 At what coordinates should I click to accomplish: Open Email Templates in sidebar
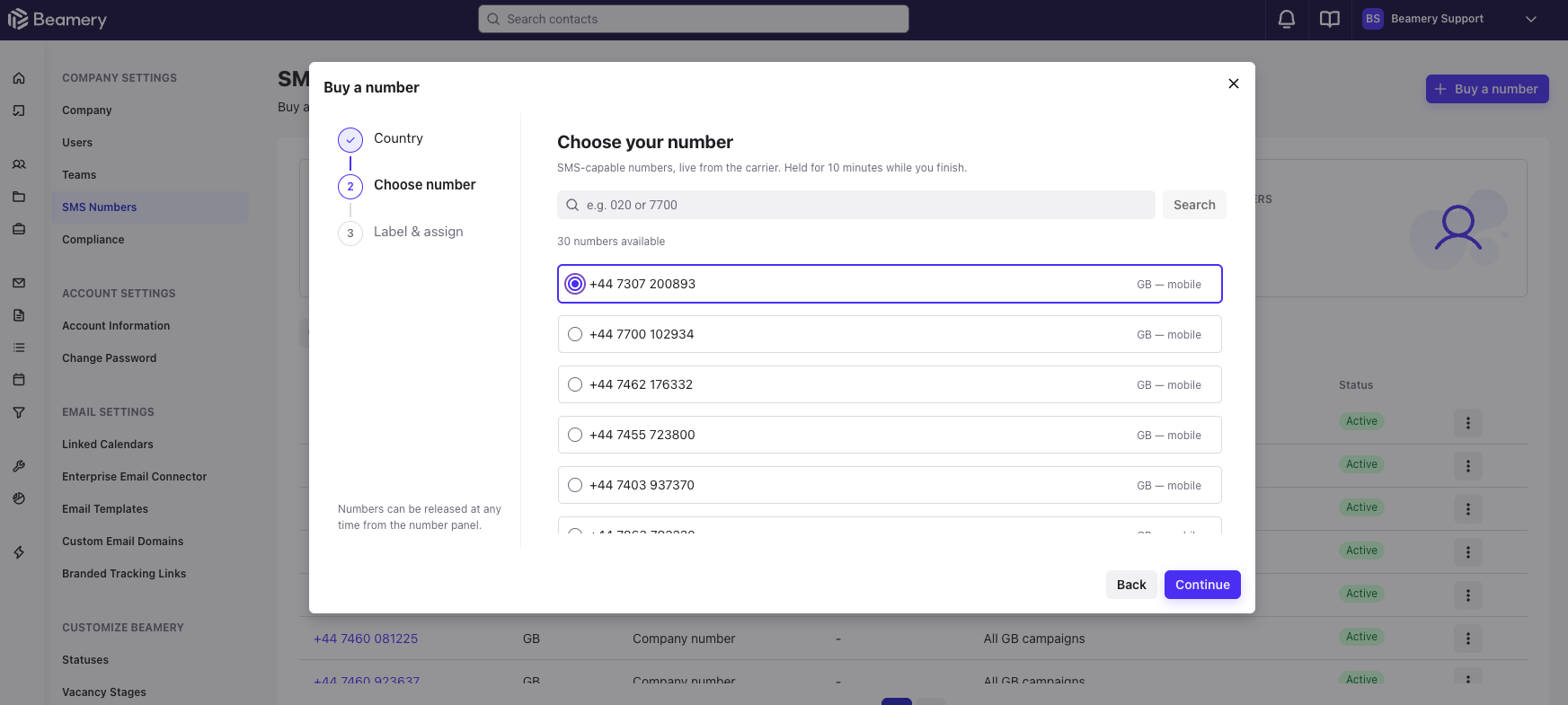point(105,509)
